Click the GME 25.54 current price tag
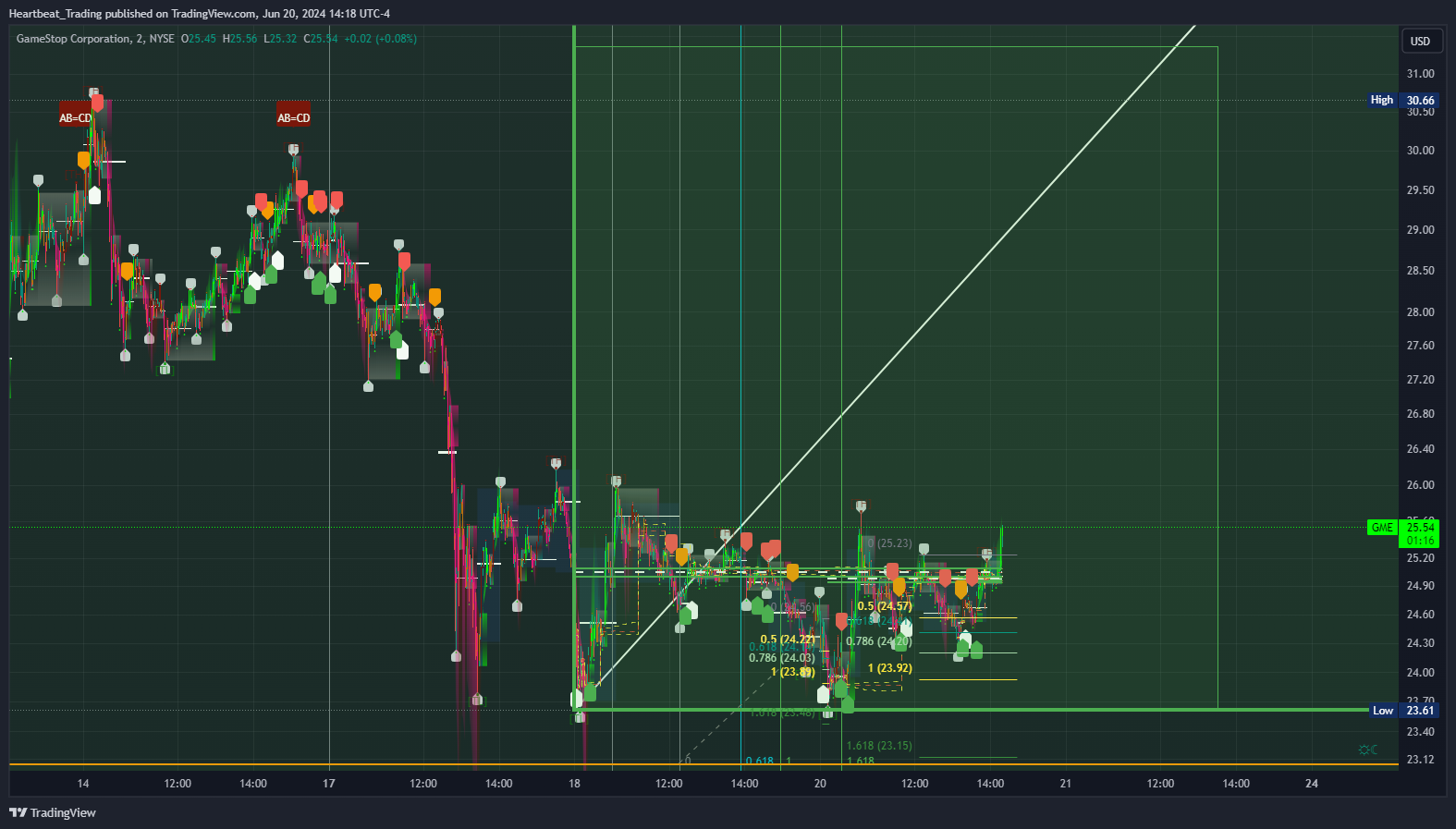The height and width of the screenshot is (829, 1456). pyautogui.click(x=1403, y=533)
